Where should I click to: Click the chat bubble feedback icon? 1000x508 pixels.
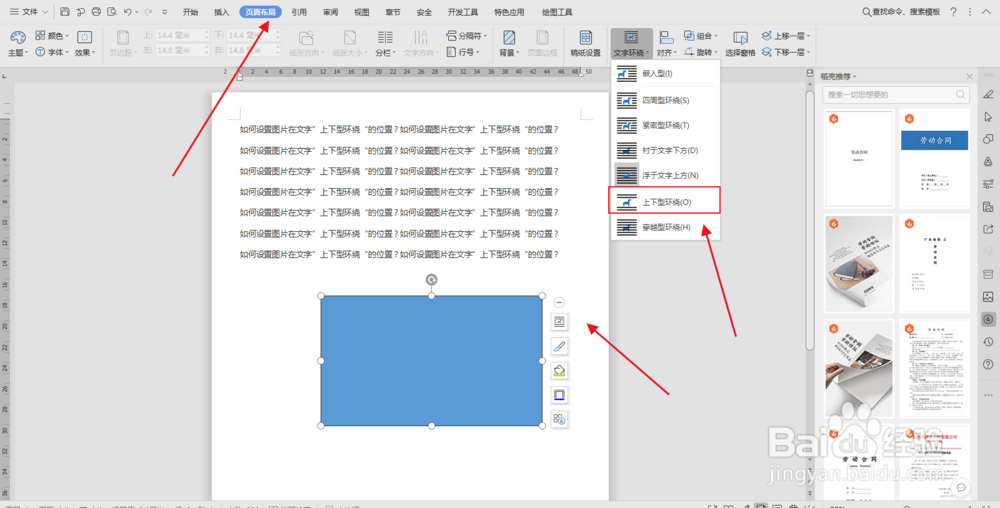960,488
